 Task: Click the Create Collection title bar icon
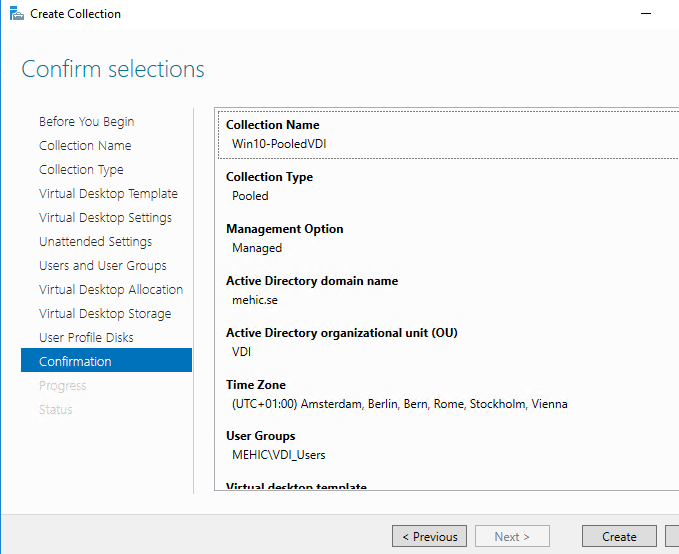(14, 14)
